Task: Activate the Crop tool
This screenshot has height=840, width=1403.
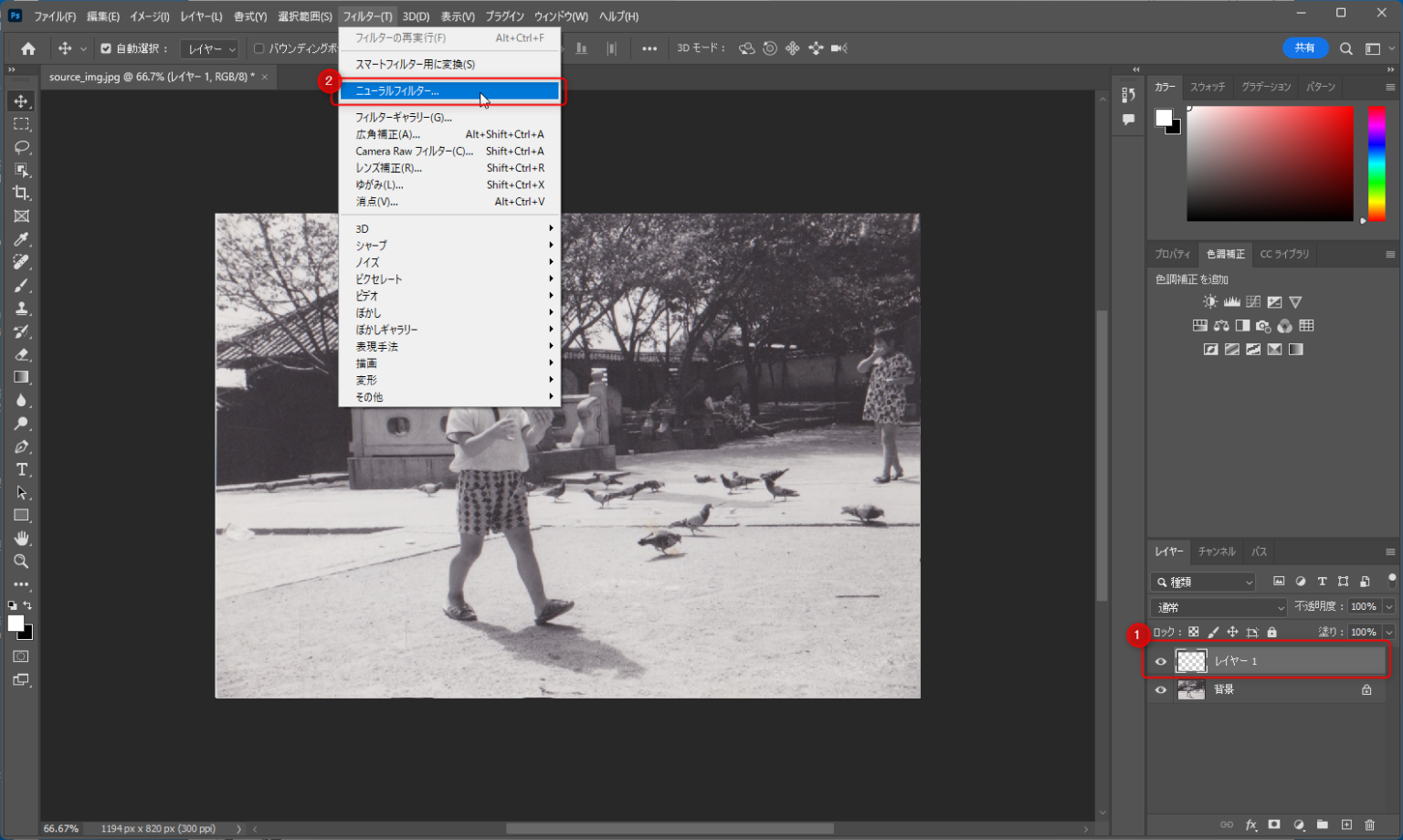Action: pyautogui.click(x=22, y=193)
